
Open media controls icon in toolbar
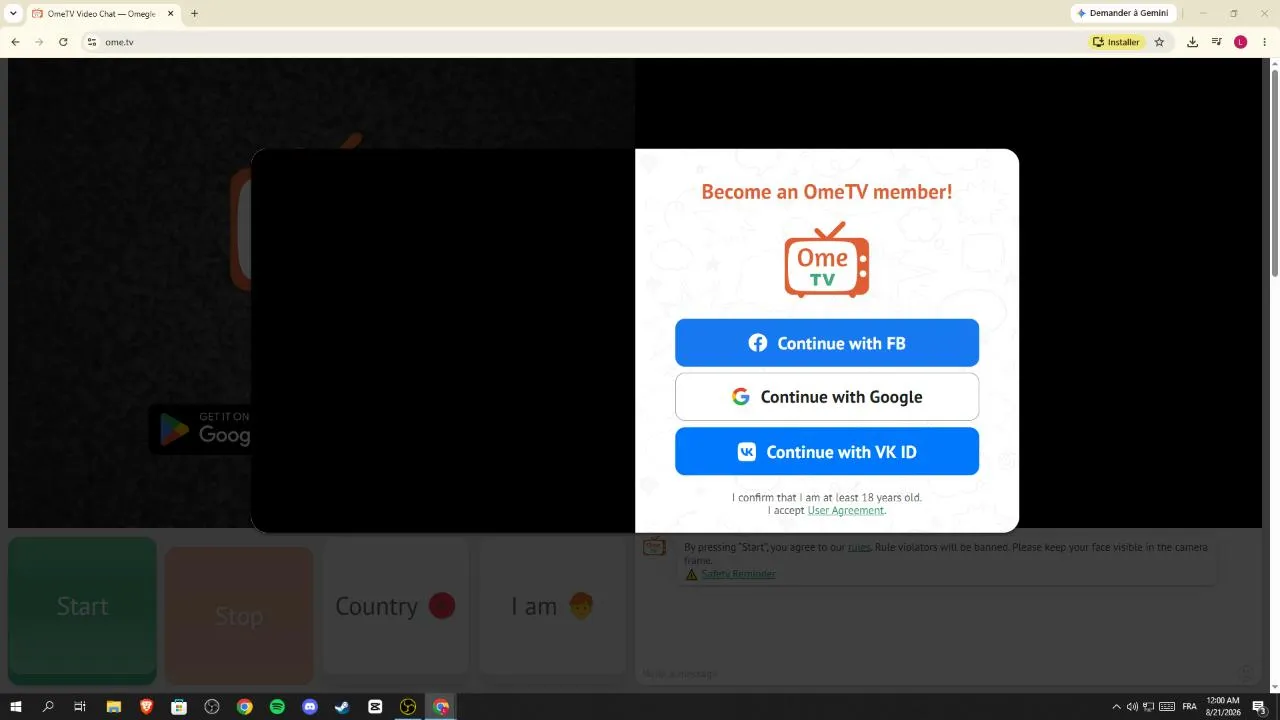pyautogui.click(x=1216, y=42)
